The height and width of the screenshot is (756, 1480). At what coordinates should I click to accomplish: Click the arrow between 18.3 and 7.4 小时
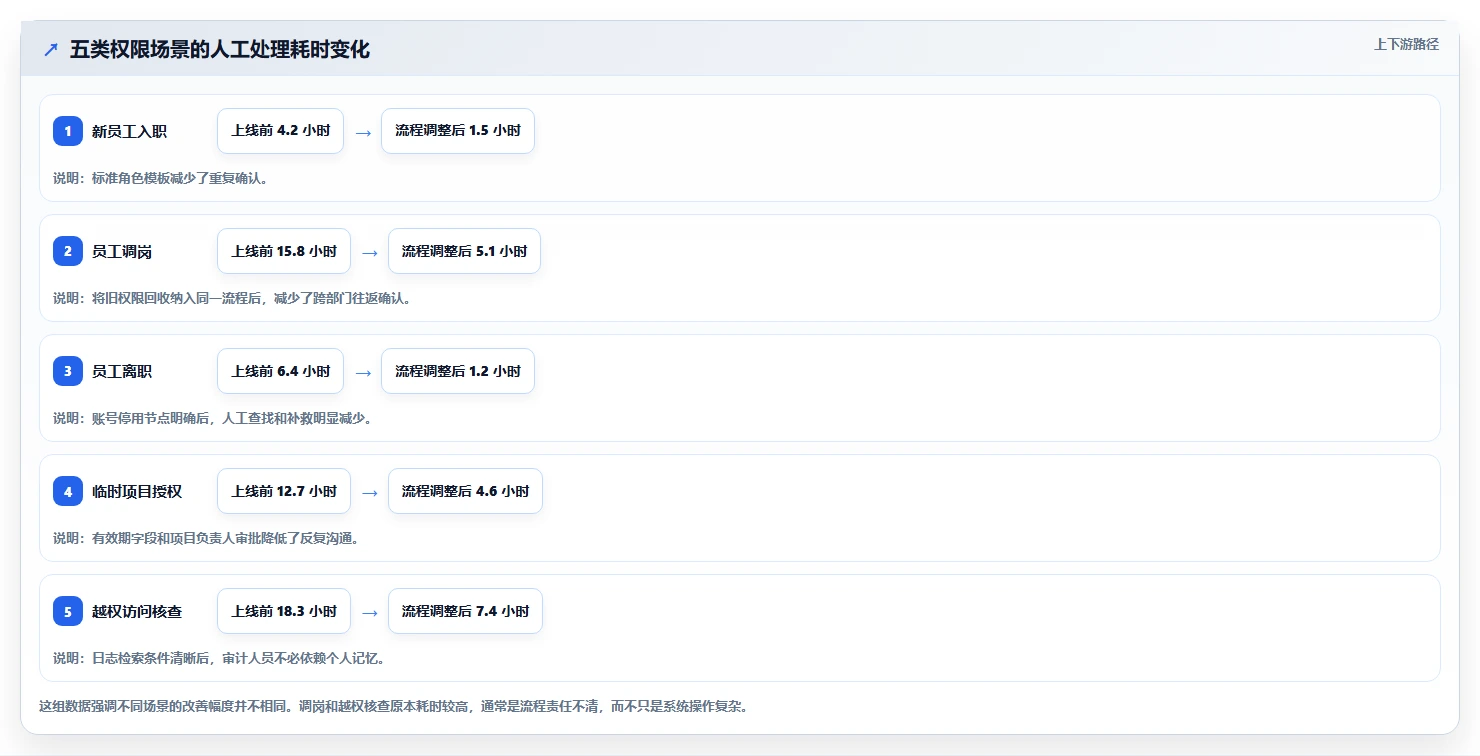click(370, 612)
